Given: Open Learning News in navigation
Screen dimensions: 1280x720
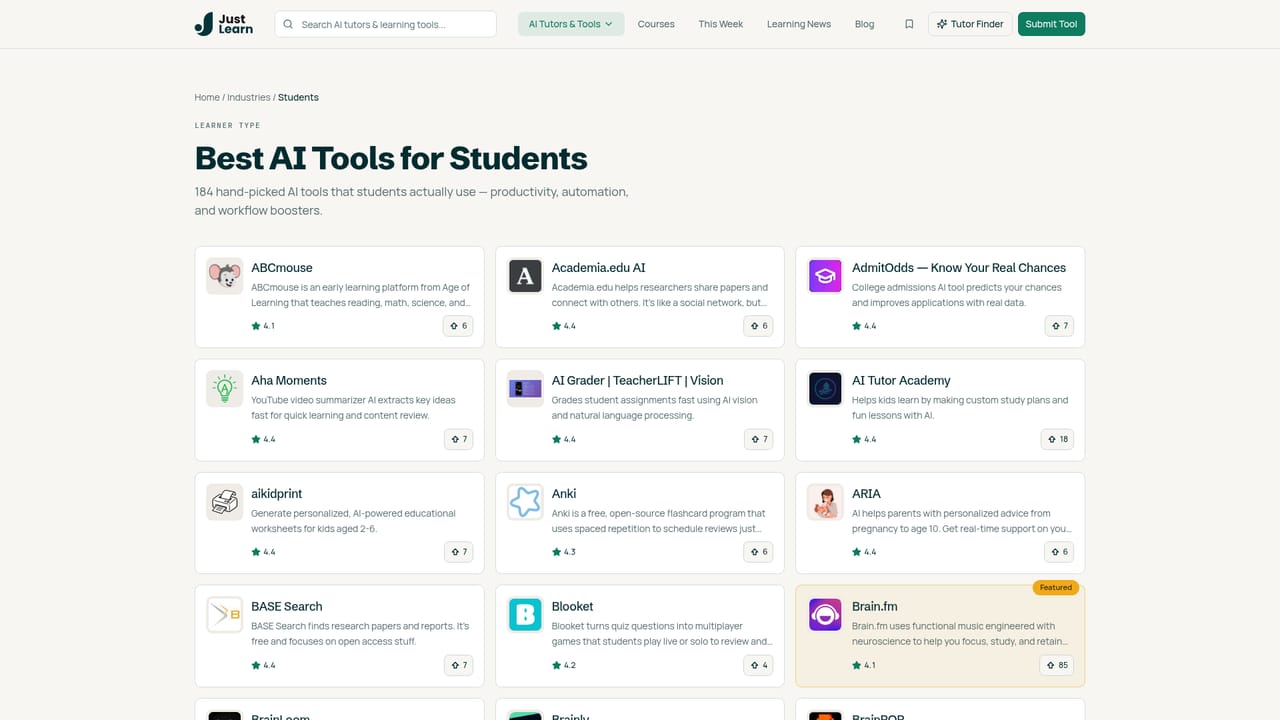Looking at the screenshot, I should click(x=799, y=24).
